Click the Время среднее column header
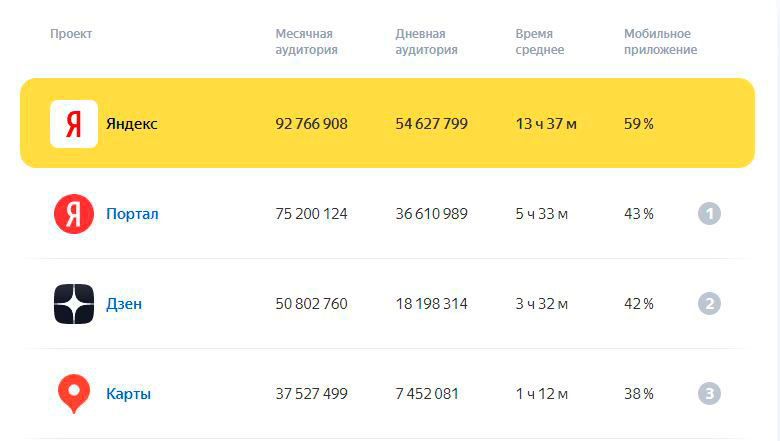The width and height of the screenshot is (780, 441). pyautogui.click(x=540, y=42)
